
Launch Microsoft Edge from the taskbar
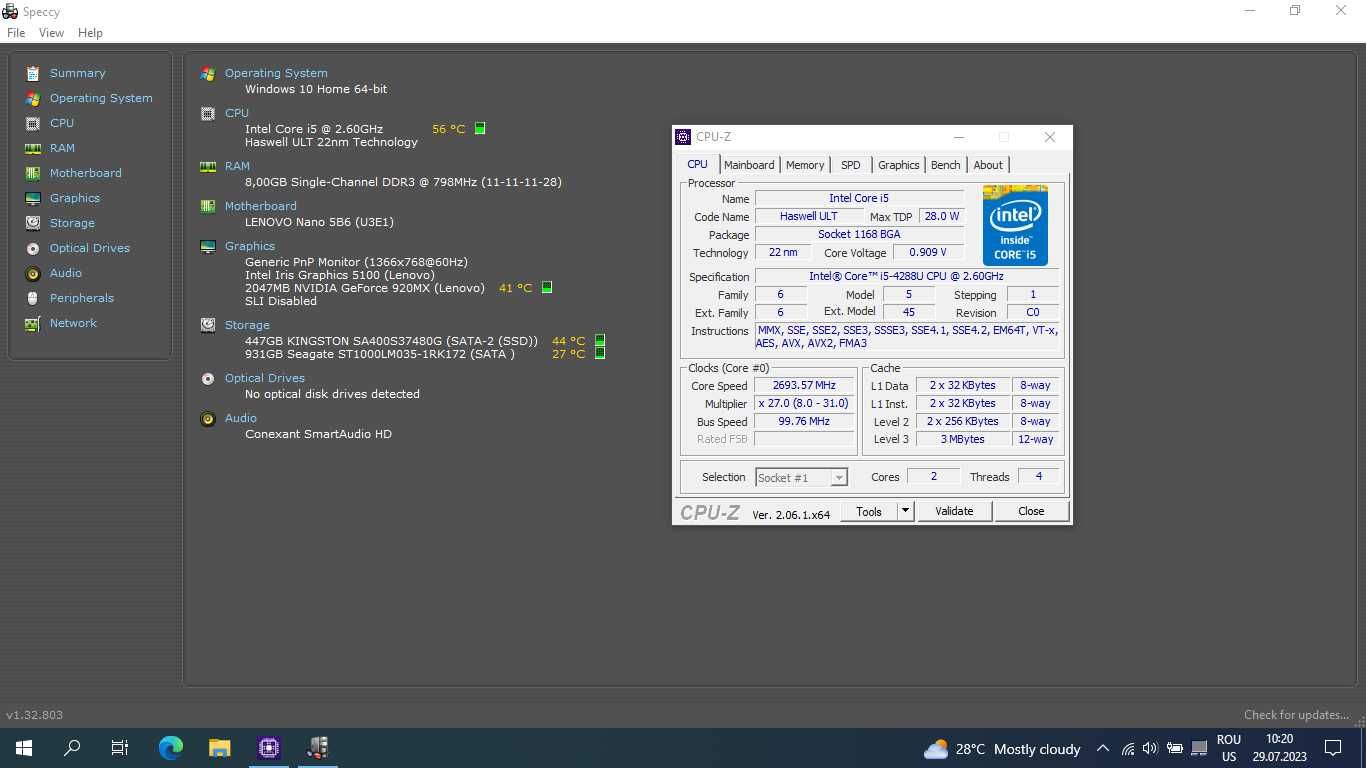(171, 748)
